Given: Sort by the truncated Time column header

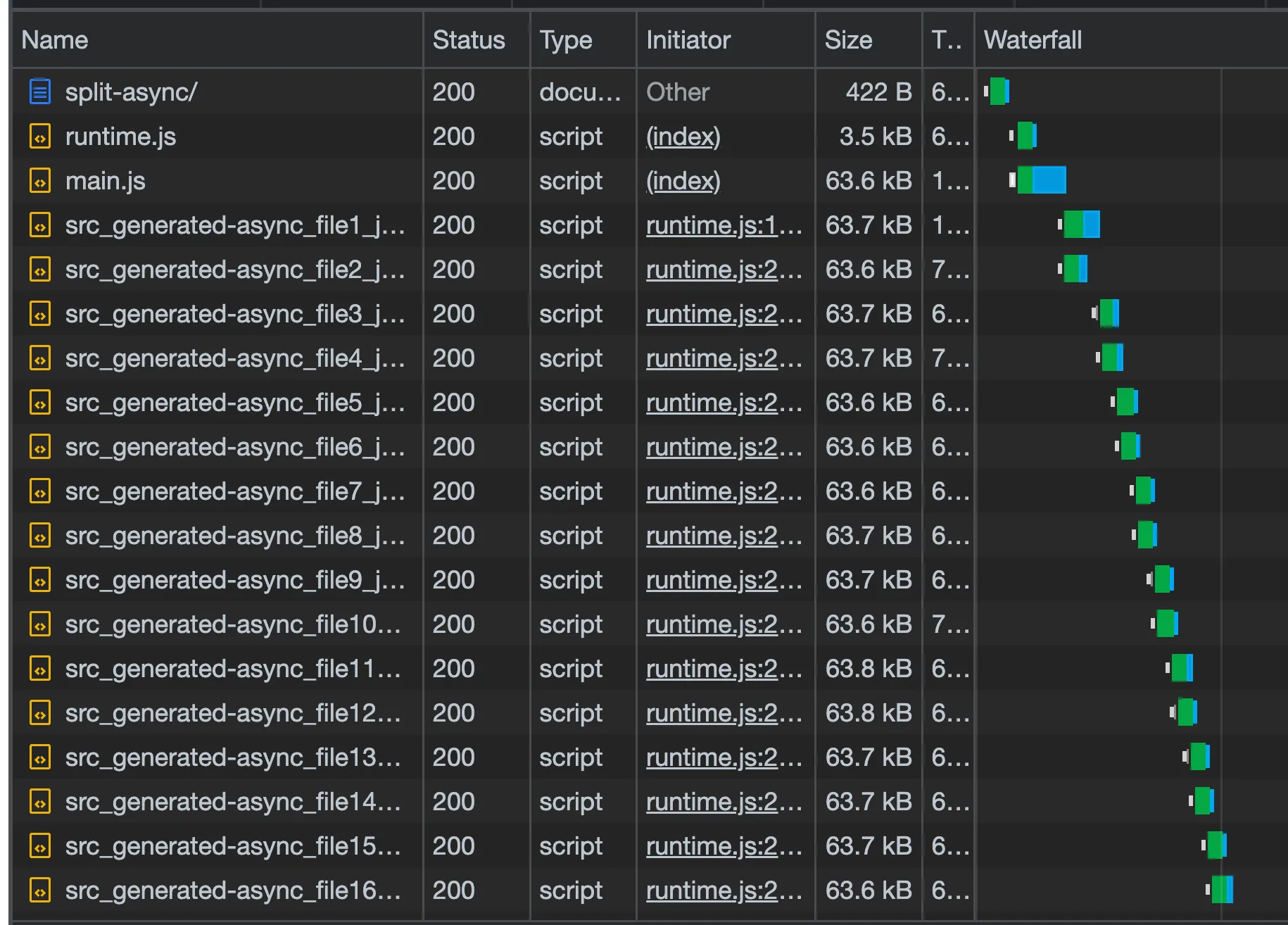Looking at the screenshot, I should 948,40.
